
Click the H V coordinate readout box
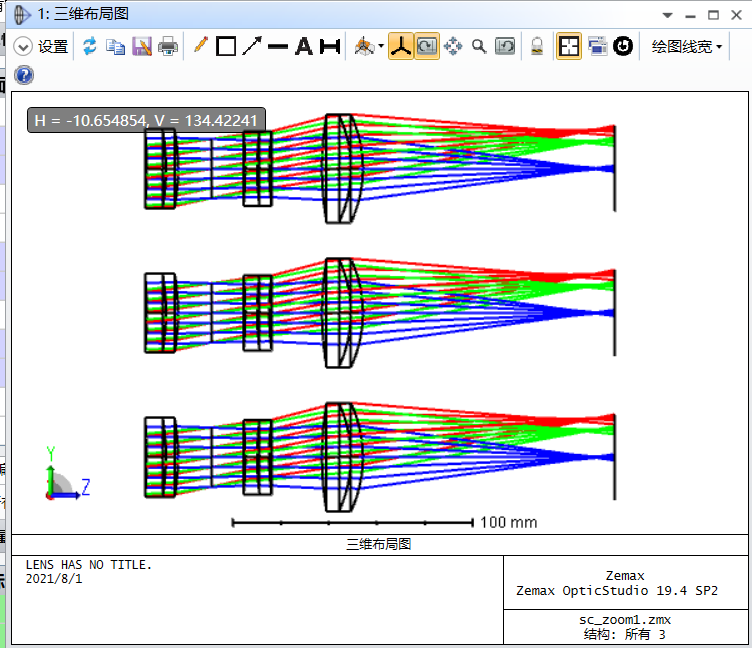click(x=146, y=120)
